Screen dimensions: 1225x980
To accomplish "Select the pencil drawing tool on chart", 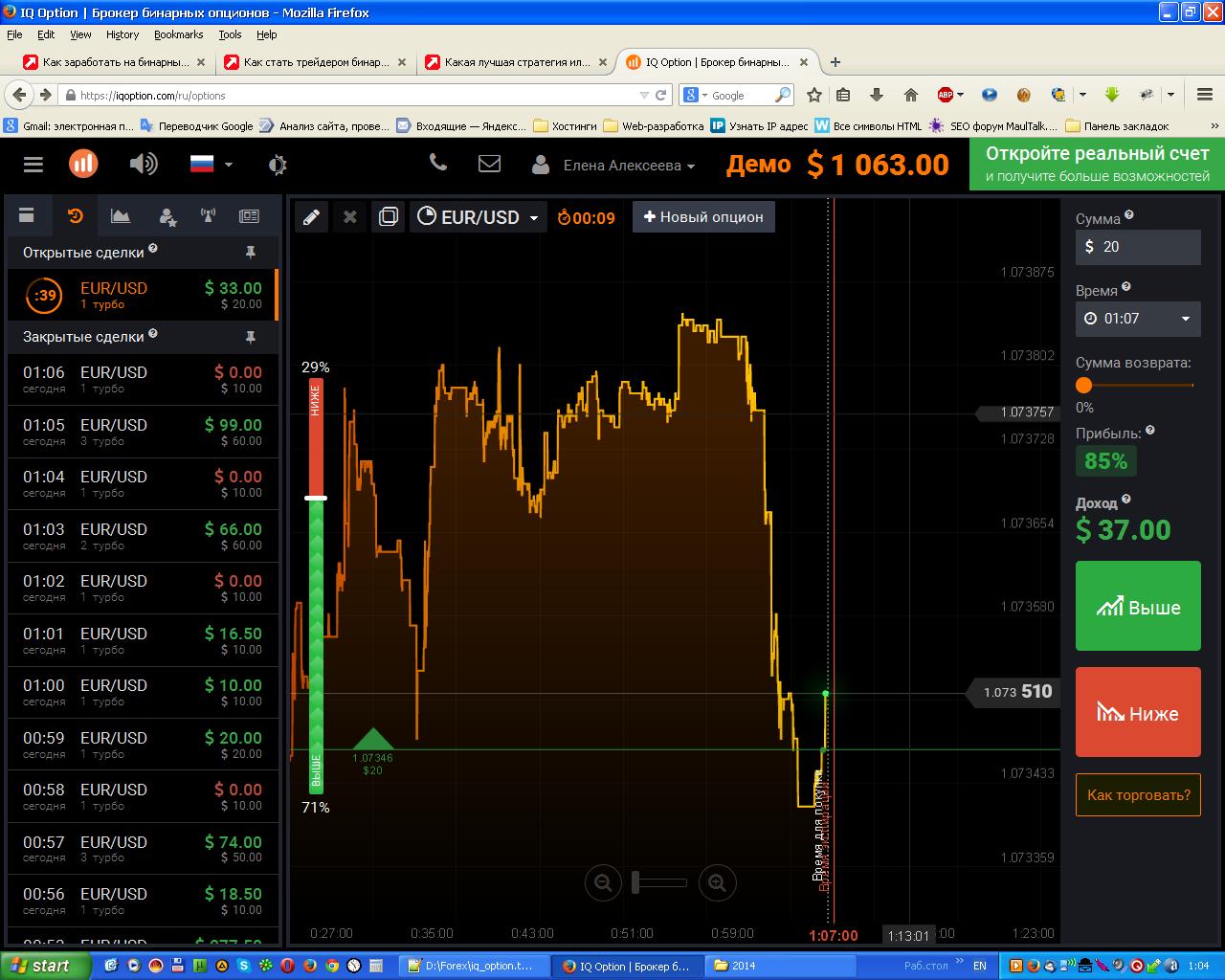I will pyautogui.click(x=311, y=217).
